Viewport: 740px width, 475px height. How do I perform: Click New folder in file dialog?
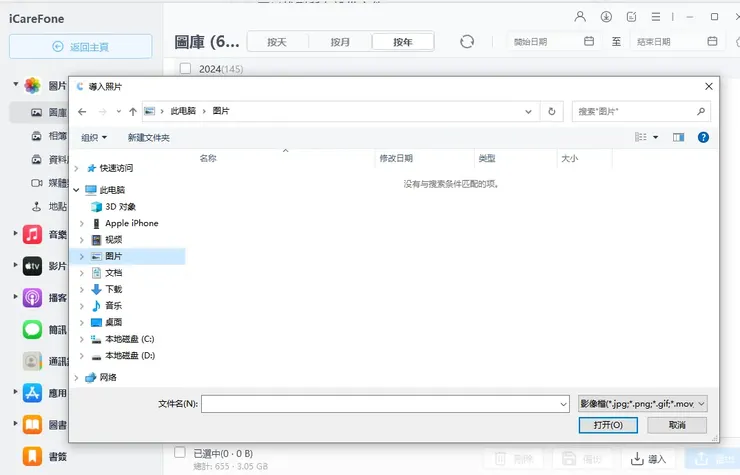(149, 137)
